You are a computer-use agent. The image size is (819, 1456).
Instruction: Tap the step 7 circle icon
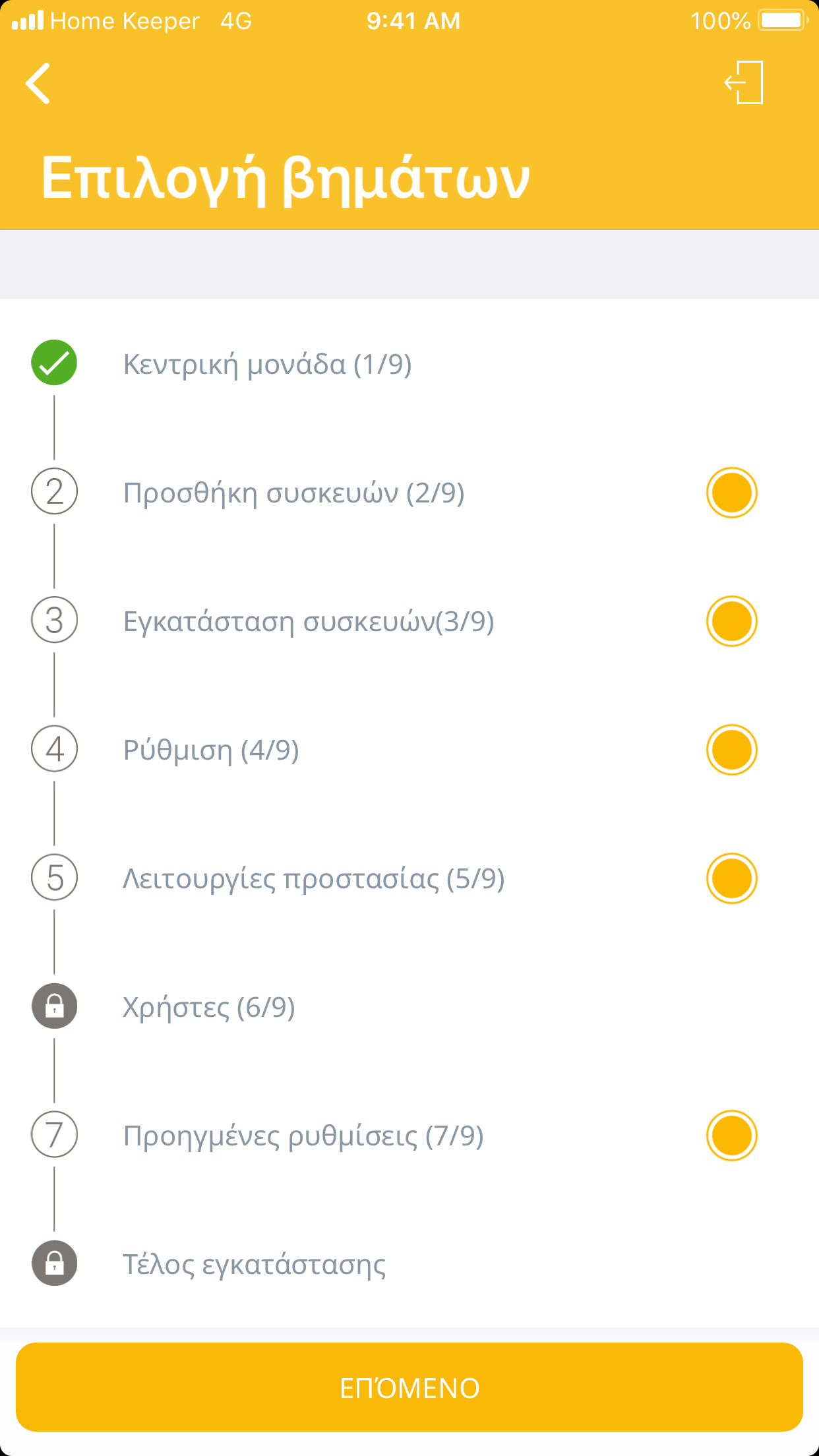click(54, 1135)
